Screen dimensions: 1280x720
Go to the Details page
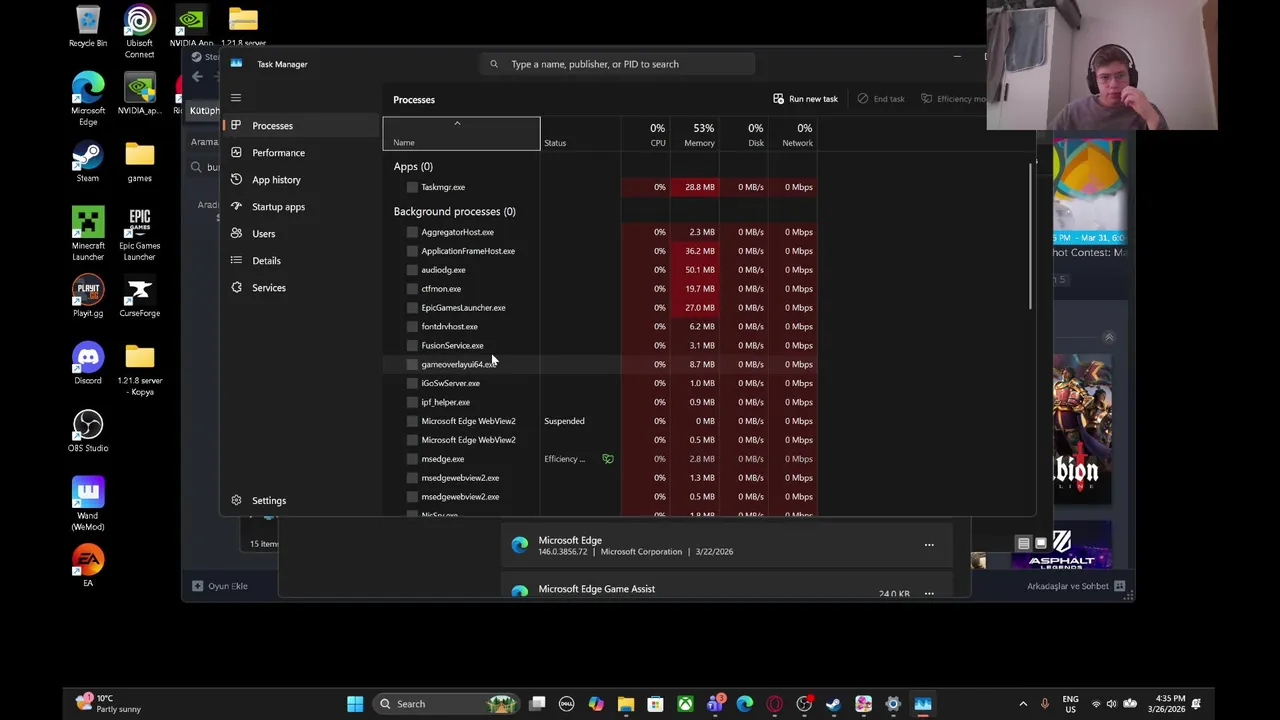pos(300,261)
